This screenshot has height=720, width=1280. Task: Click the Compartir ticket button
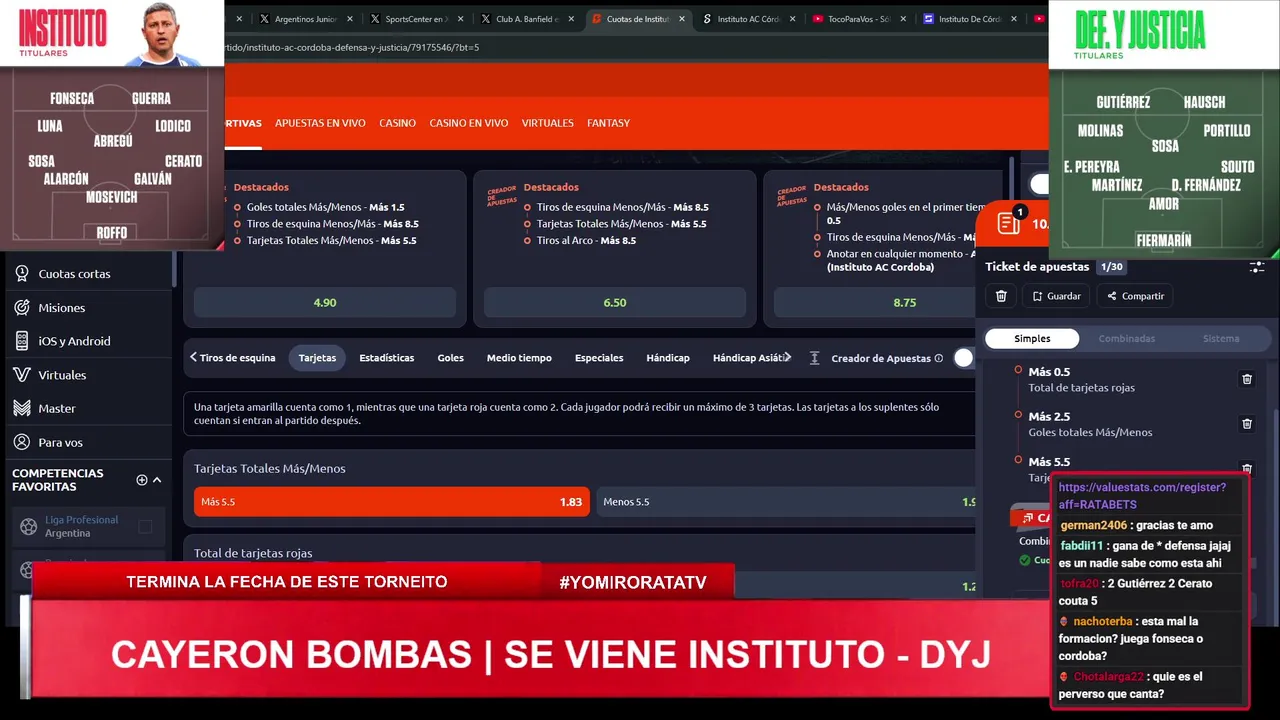[x=1135, y=296]
